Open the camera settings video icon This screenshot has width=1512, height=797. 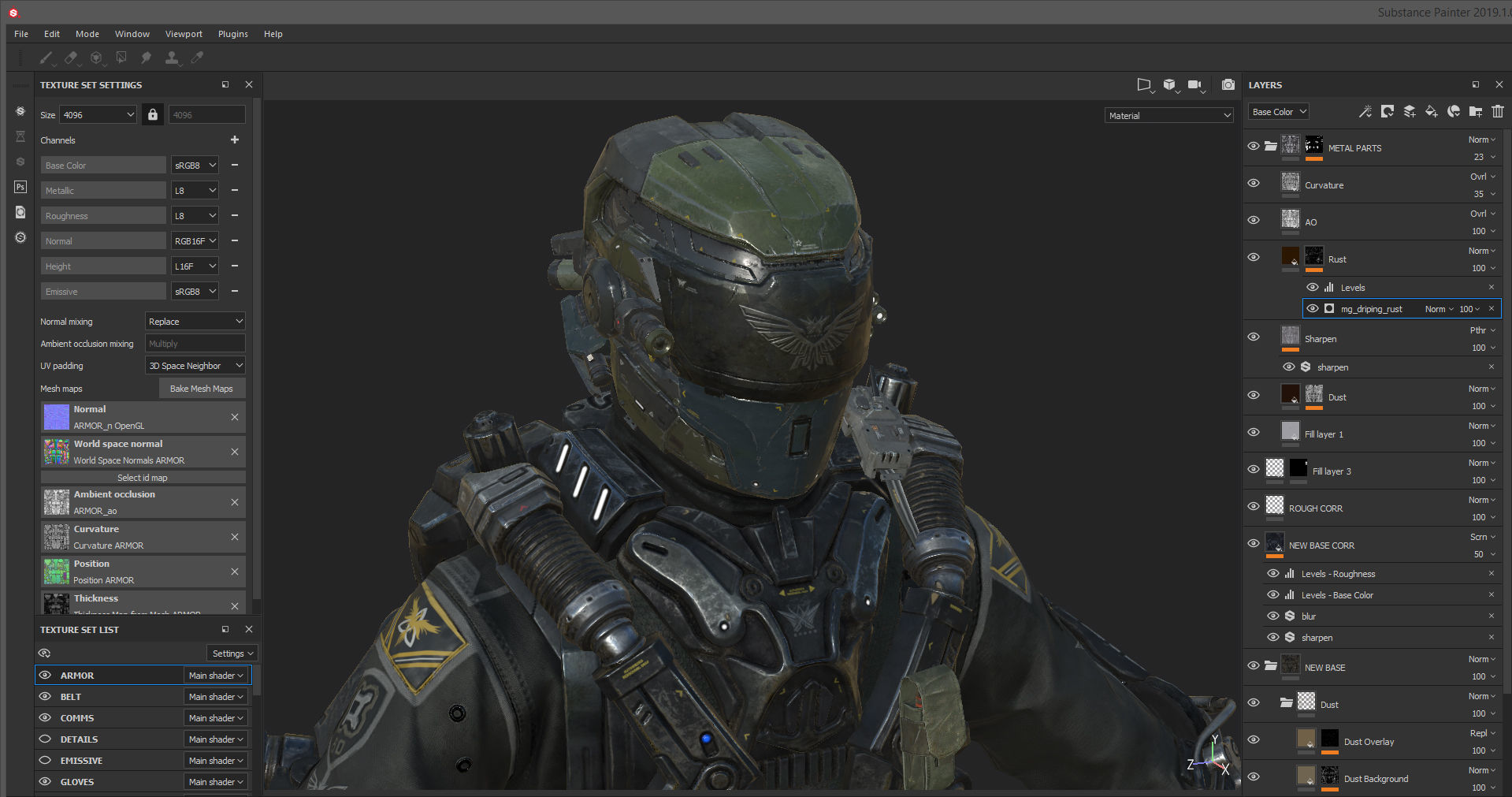[x=1196, y=85]
